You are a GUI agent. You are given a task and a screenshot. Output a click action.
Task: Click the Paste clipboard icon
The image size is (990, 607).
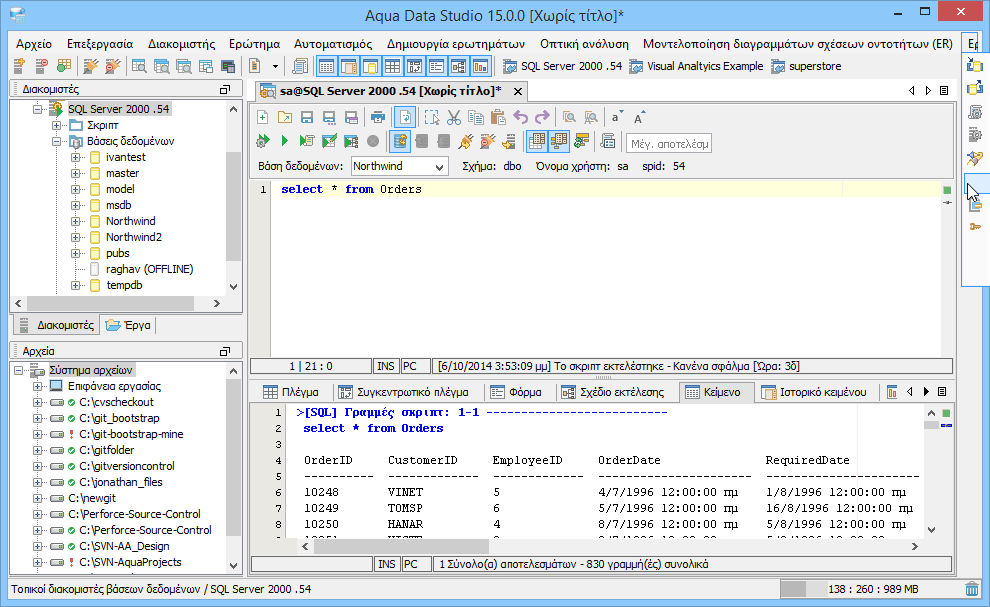497,117
